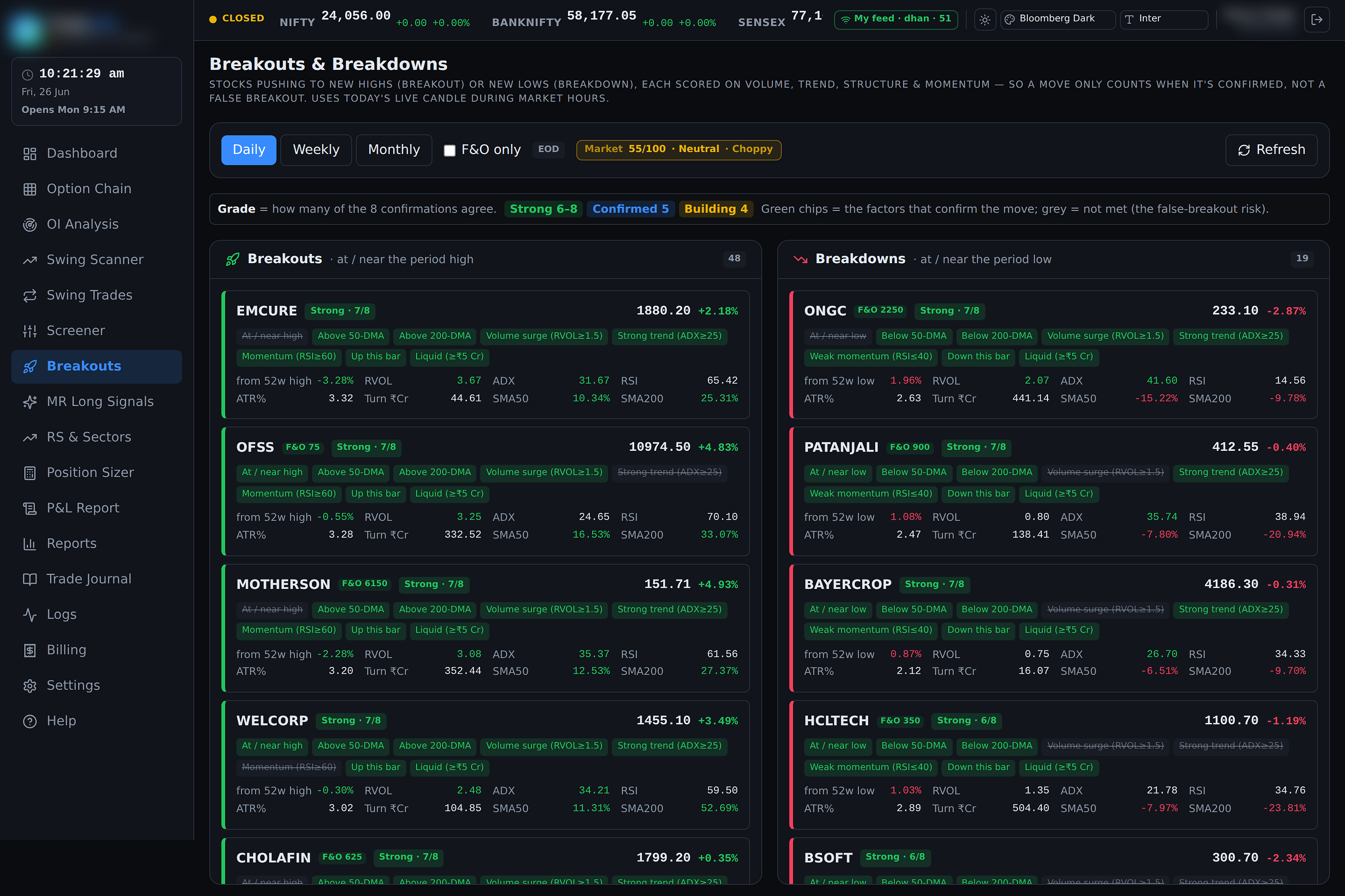Screen dimensions: 1345x896
Task: Click the Trade Journal book icon
Action: 29,580
